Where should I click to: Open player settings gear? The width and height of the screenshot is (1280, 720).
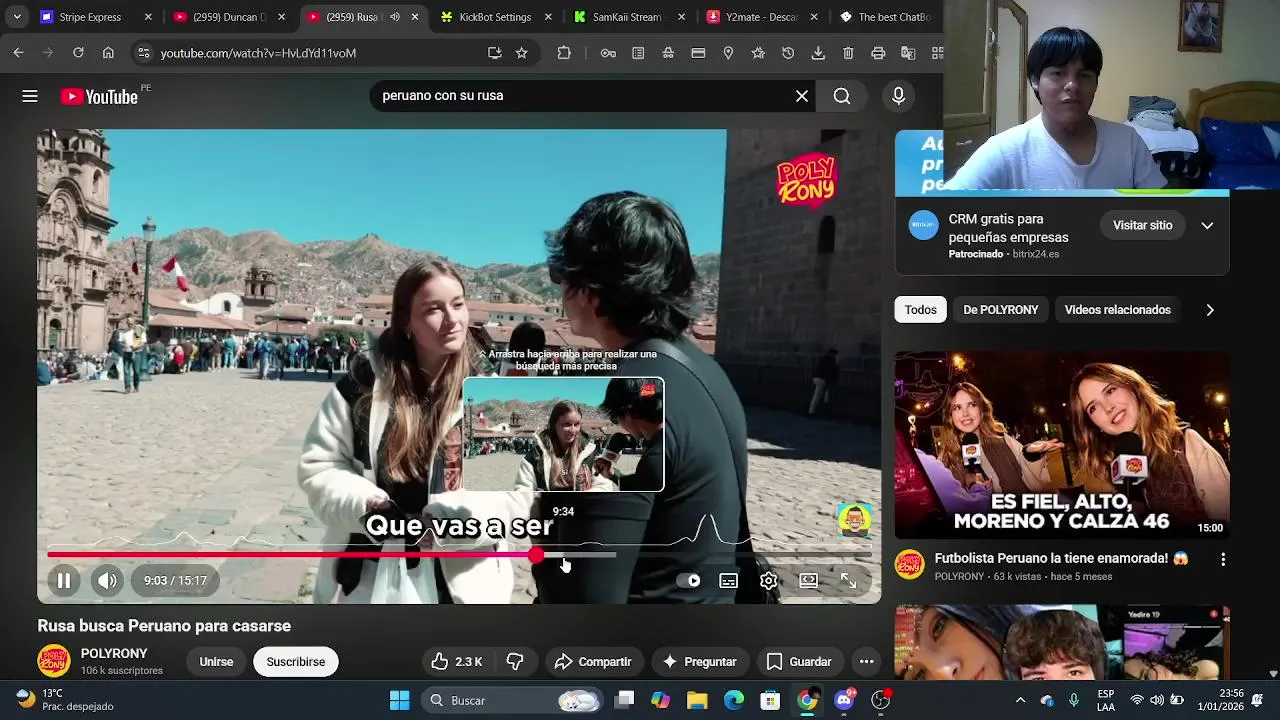click(768, 580)
